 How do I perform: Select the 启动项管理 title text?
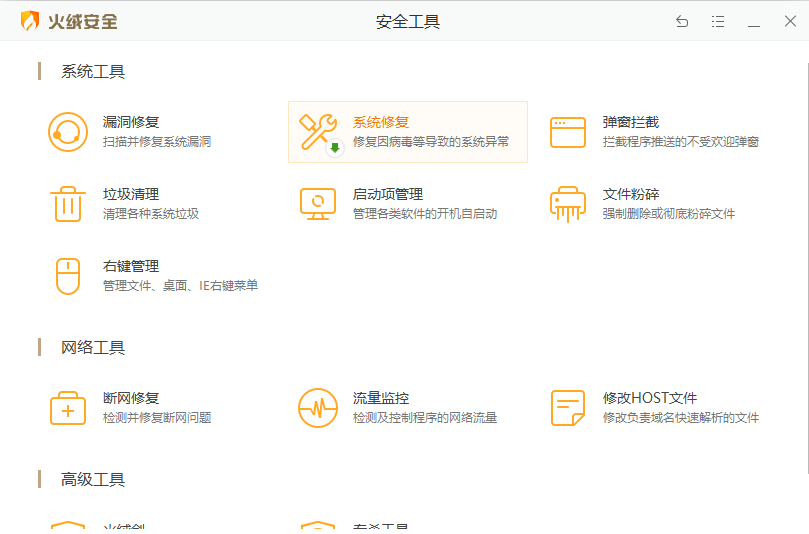[x=387, y=194]
